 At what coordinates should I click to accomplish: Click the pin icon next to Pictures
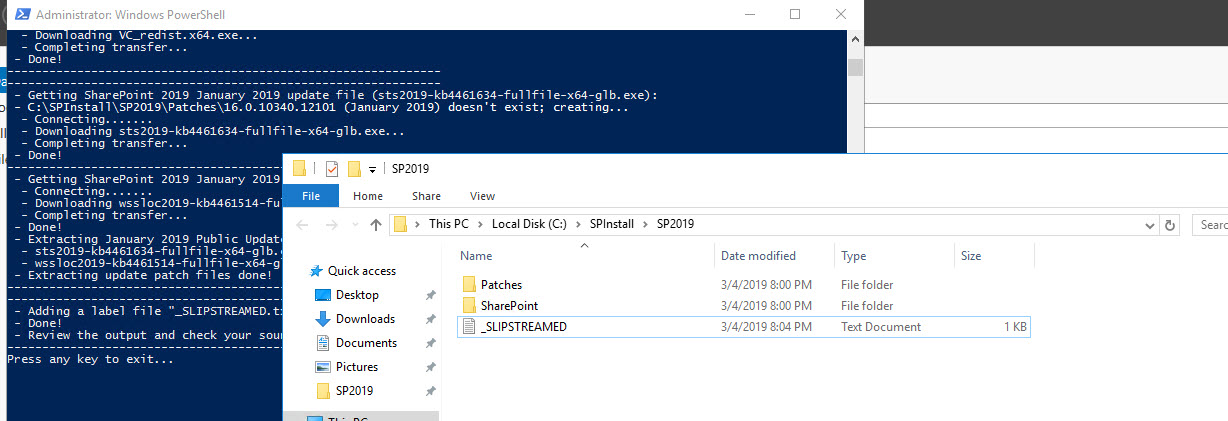tap(430, 367)
